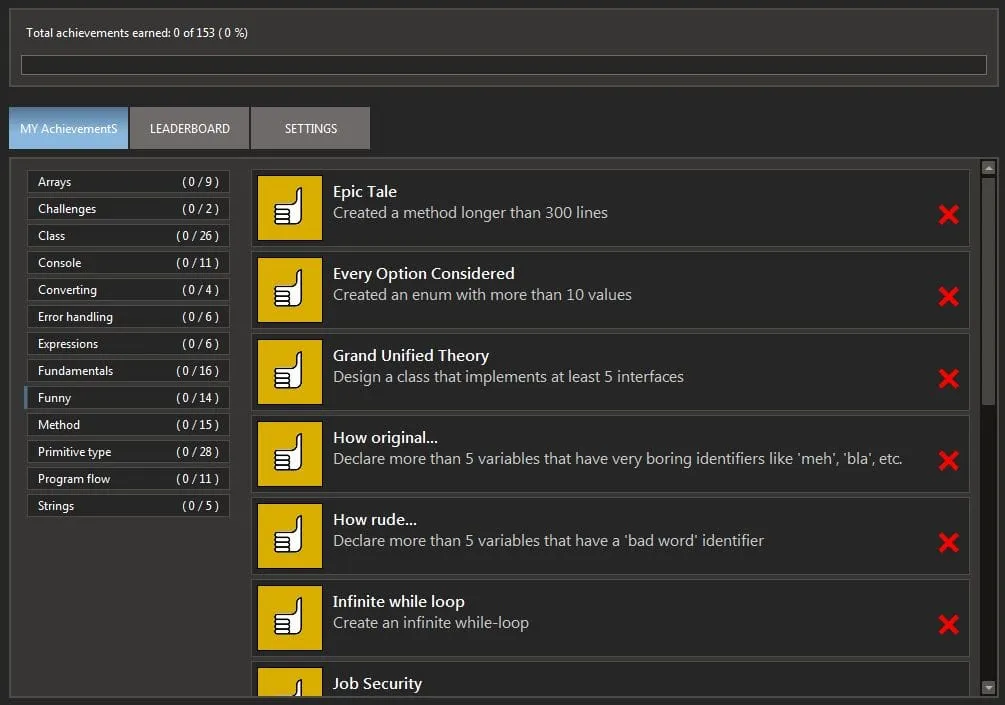Open the SETTINGS tab
The height and width of the screenshot is (705, 1005).
coord(311,128)
